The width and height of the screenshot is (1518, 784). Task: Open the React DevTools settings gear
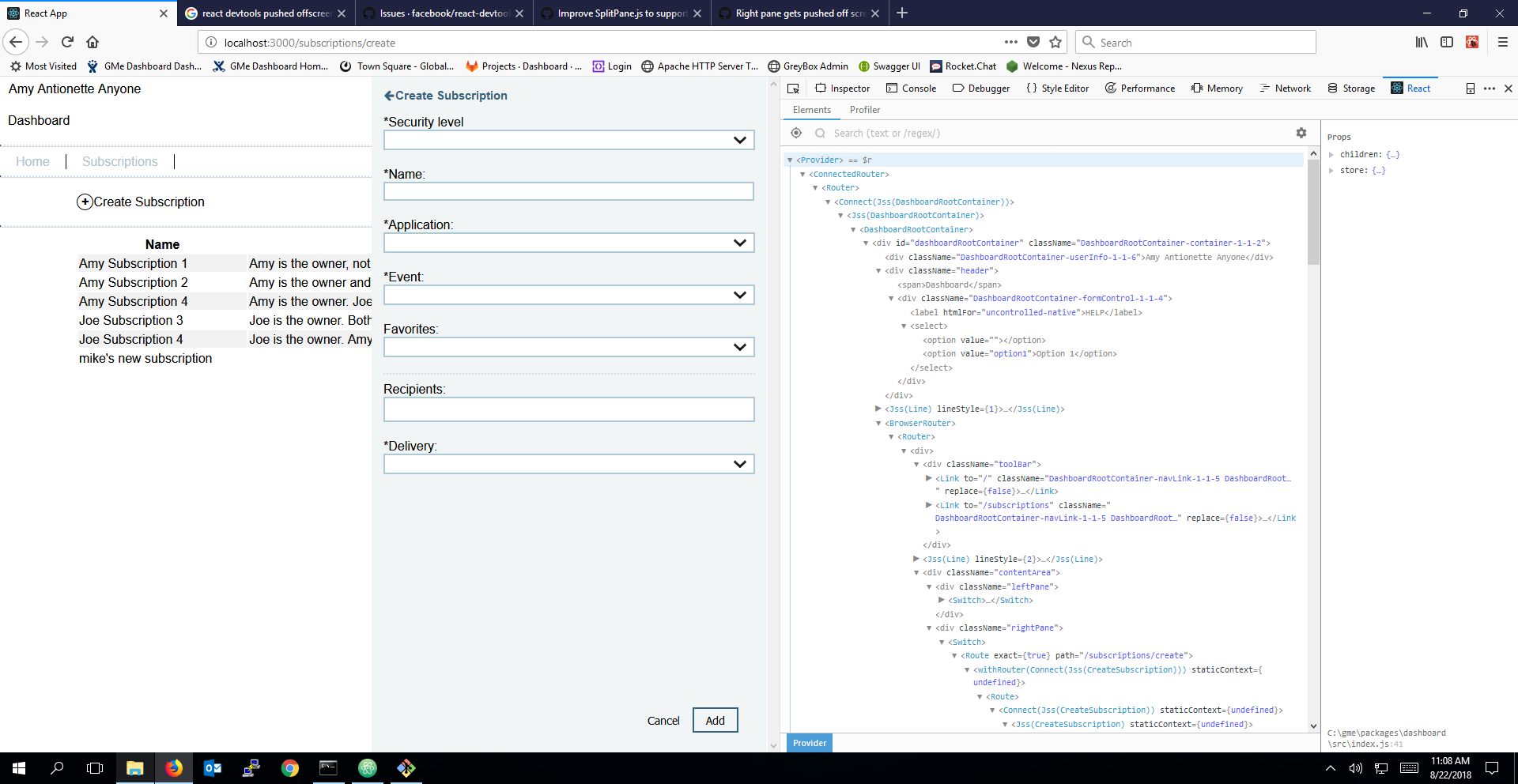coord(1301,133)
